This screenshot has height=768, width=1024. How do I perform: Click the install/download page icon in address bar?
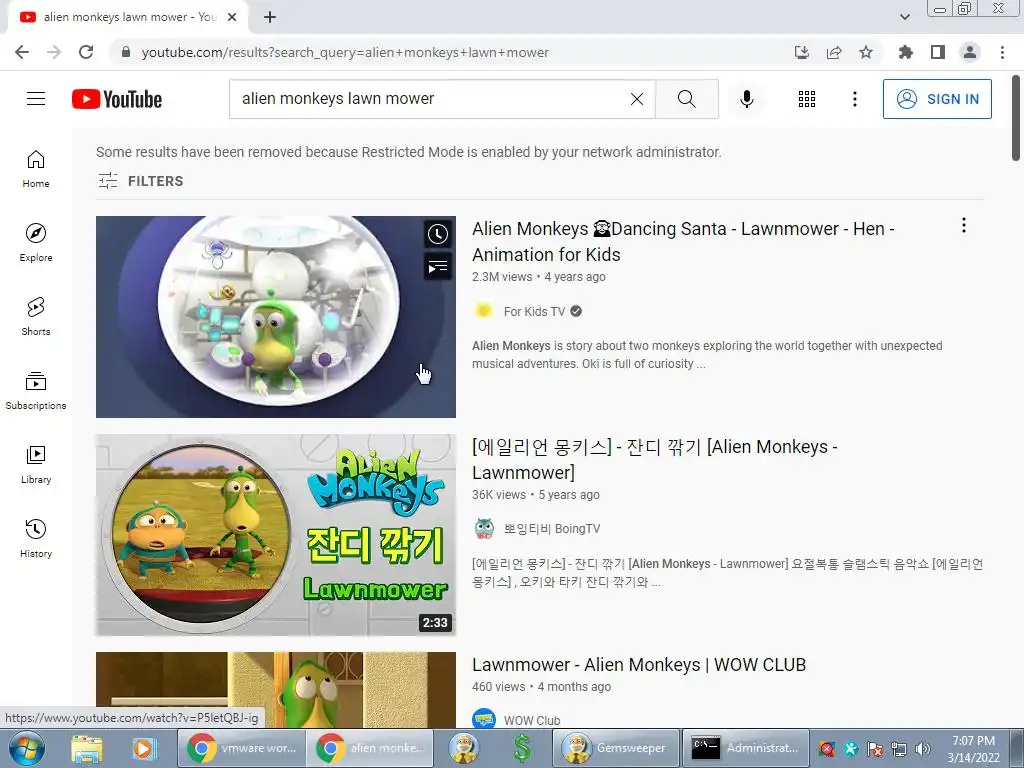pos(802,52)
